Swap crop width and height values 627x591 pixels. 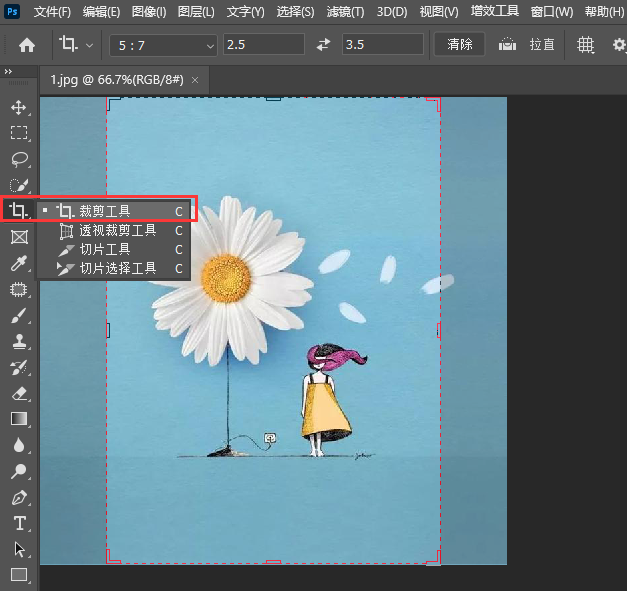[323, 45]
